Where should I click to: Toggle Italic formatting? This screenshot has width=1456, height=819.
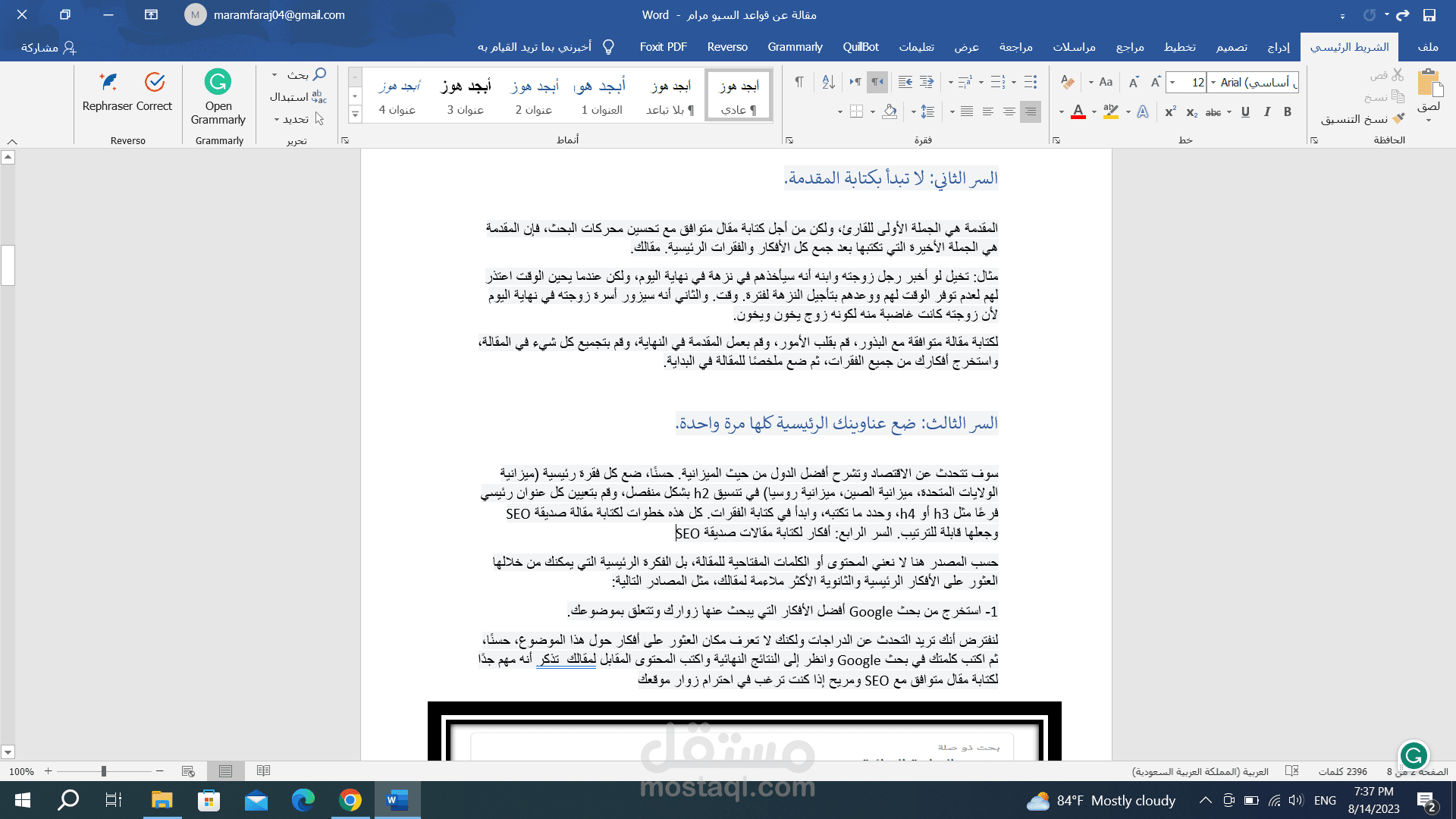coord(1266,112)
